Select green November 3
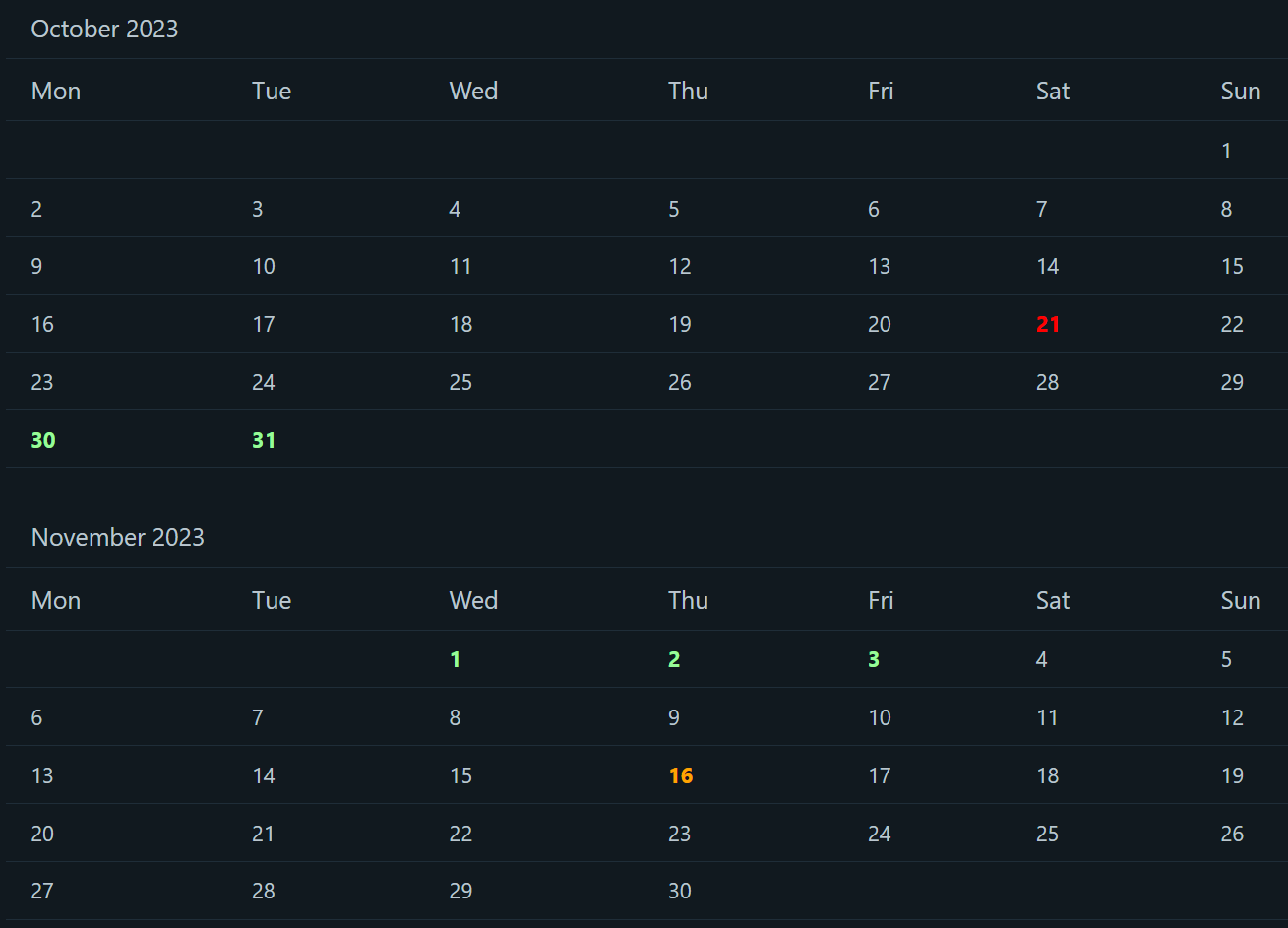 pos(874,659)
